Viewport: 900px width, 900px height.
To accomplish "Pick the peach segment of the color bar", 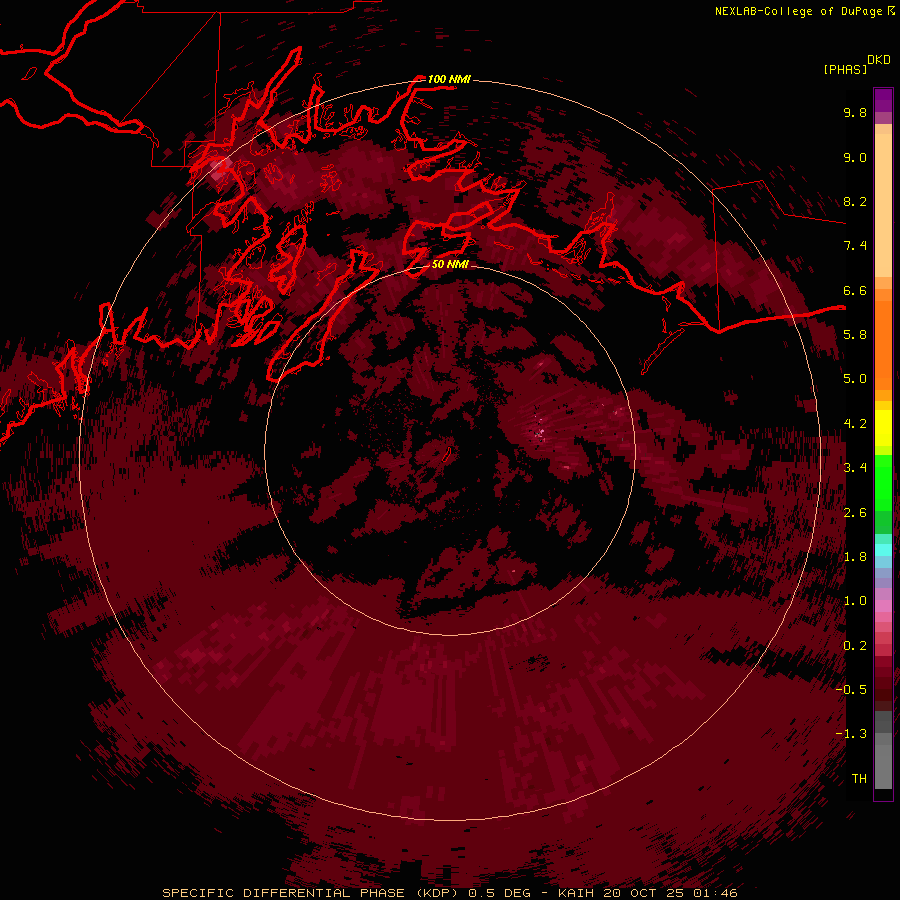I will tap(883, 205).
